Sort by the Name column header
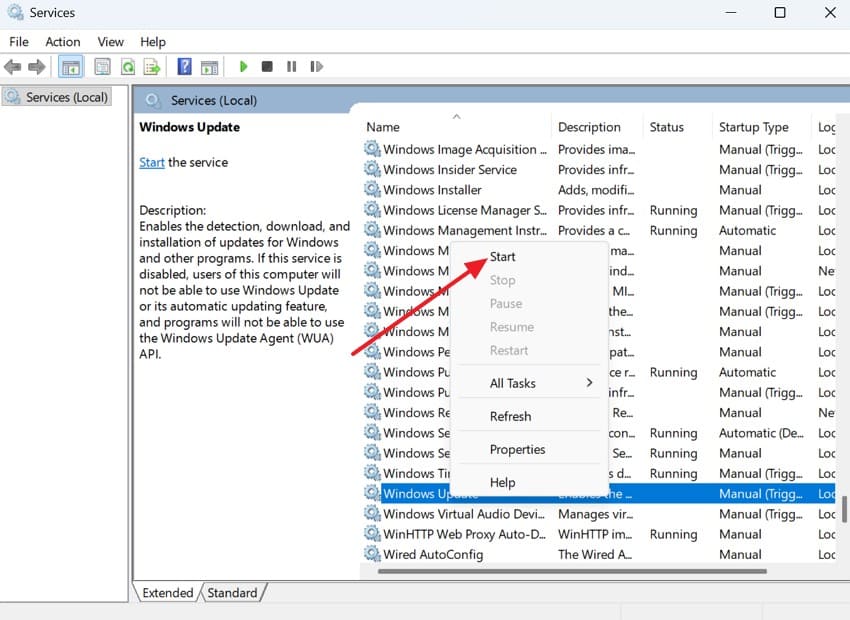The height and width of the screenshot is (620, 850). point(456,127)
